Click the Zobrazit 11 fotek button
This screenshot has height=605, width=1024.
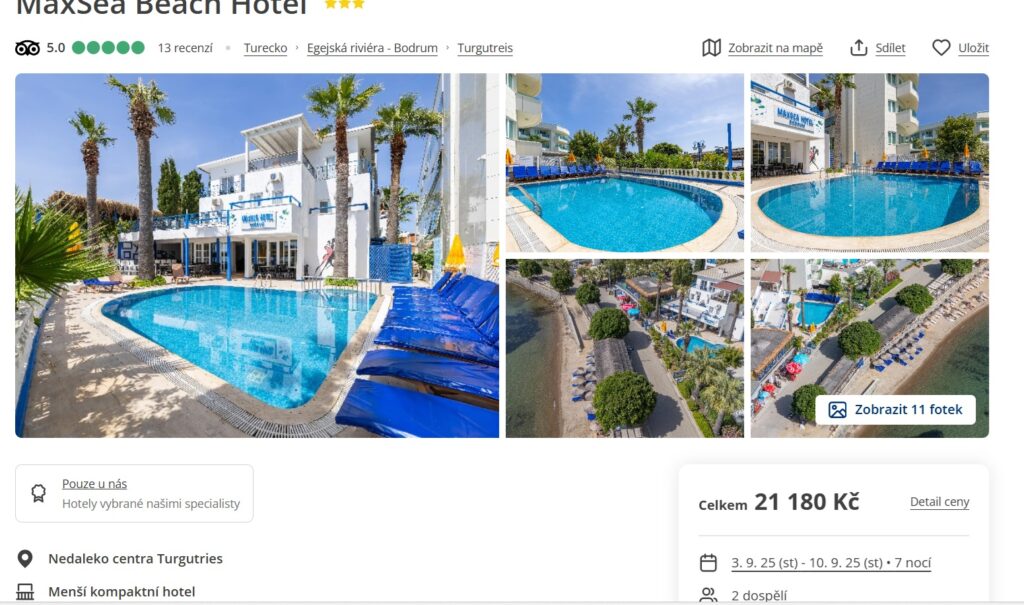[895, 410]
